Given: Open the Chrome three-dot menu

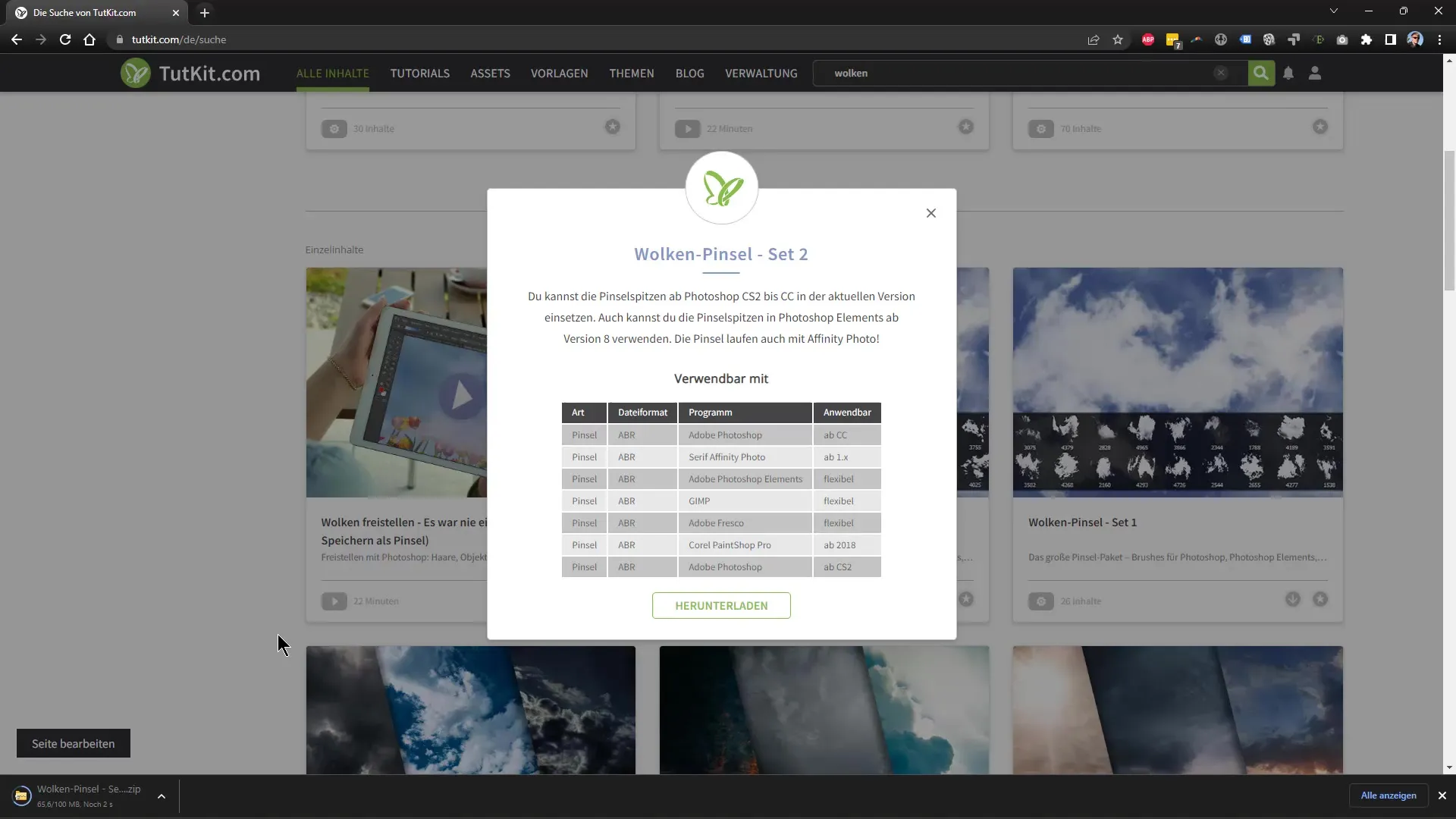Looking at the screenshot, I should (x=1439, y=39).
